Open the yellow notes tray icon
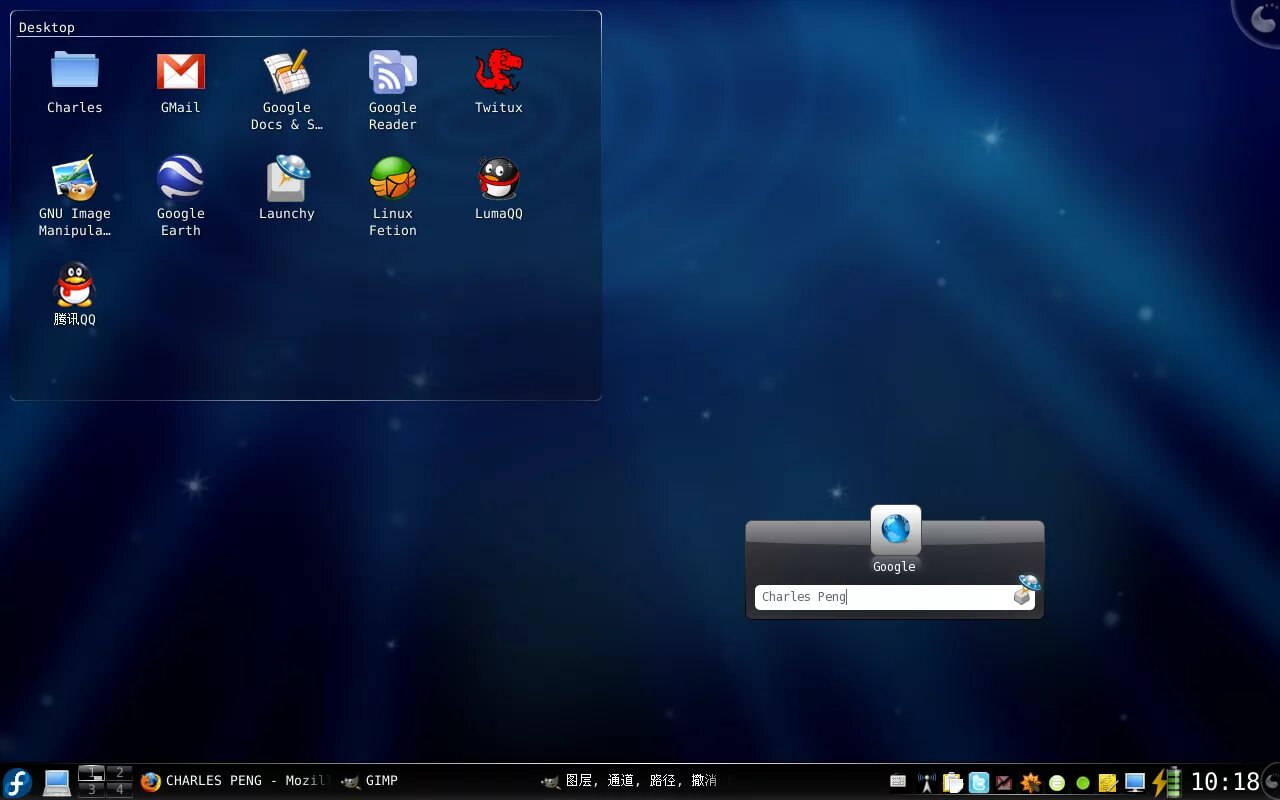The width and height of the screenshot is (1280, 800). (x=1108, y=782)
